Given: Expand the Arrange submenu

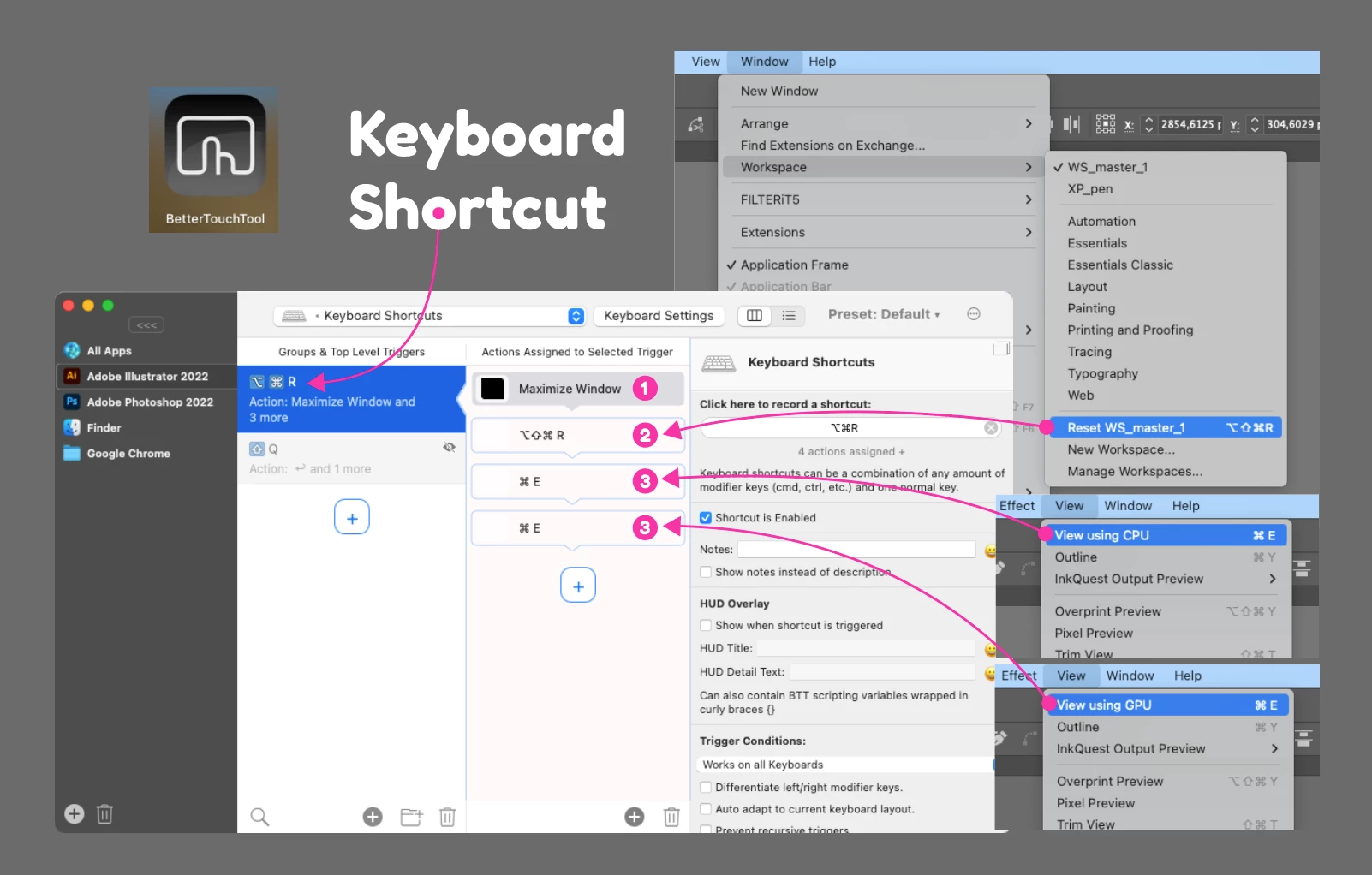Looking at the screenshot, I should point(883,123).
